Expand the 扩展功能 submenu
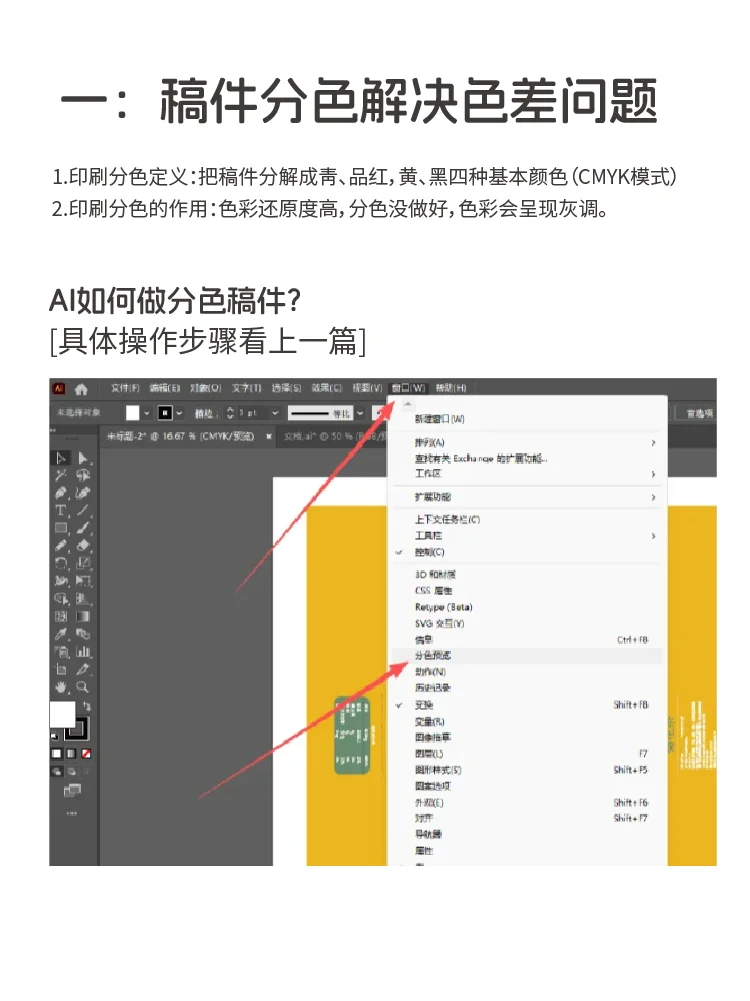 (x=527, y=497)
